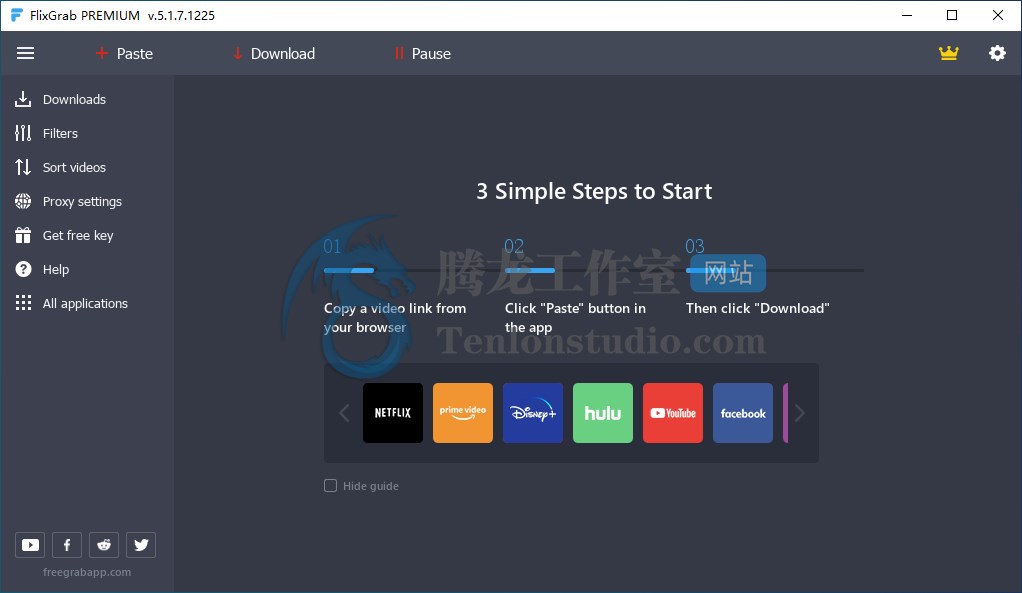Open Facebook social icon at sidebar bottom
The height and width of the screenshot is (593, 1022).
67,545
